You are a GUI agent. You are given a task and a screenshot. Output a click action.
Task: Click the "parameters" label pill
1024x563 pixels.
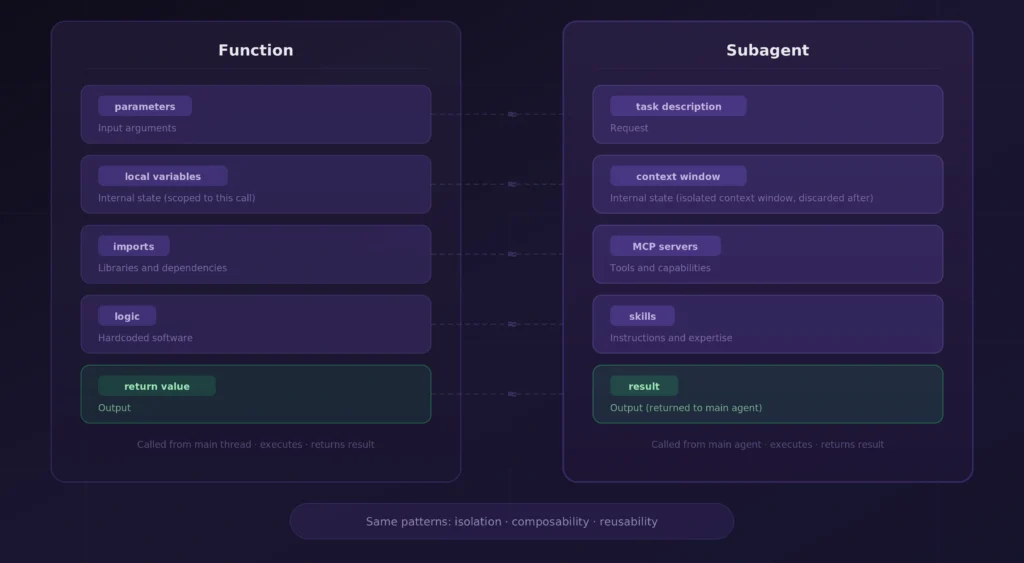(144, 106)
